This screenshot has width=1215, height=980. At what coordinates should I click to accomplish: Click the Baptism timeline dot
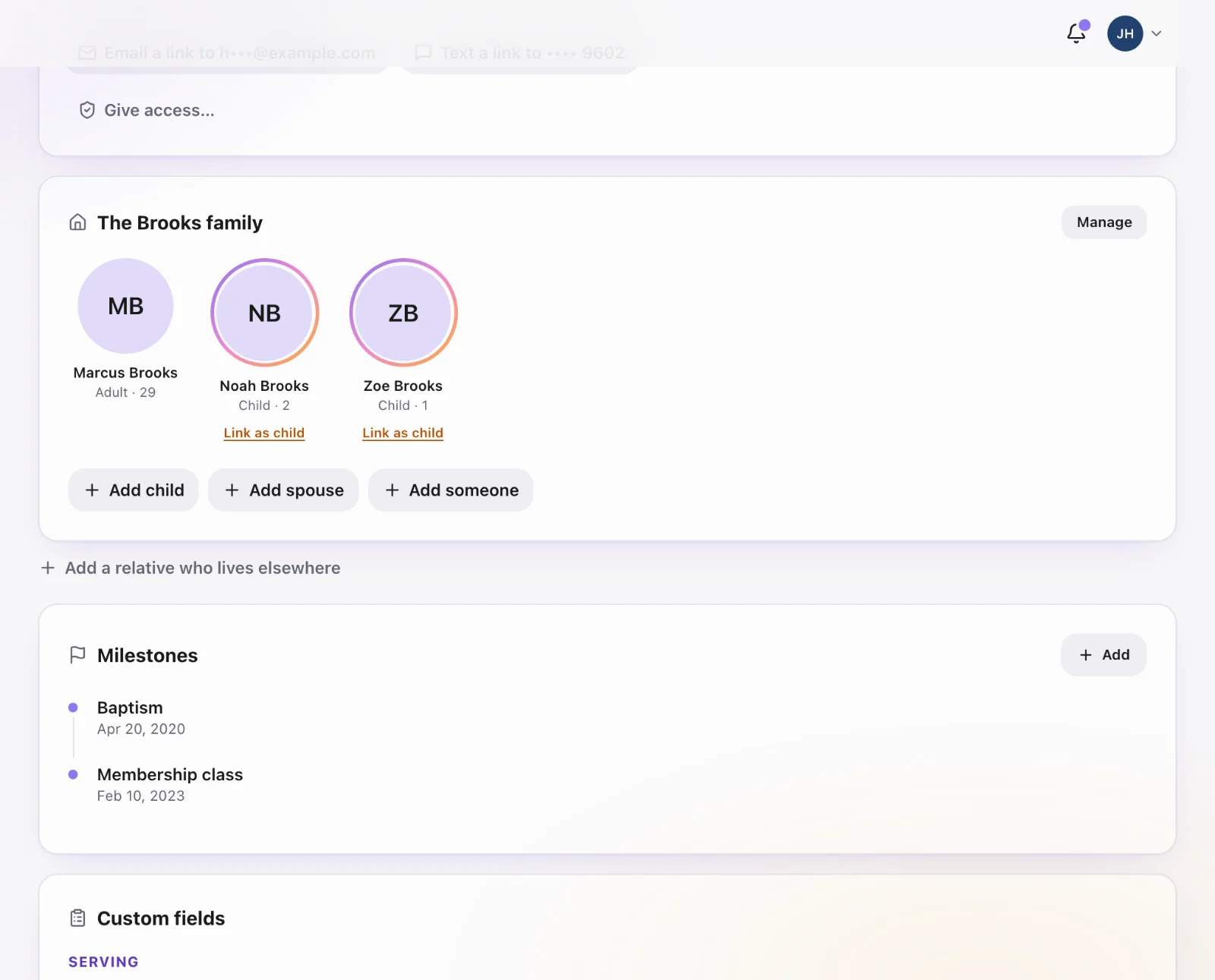(73, 707)
